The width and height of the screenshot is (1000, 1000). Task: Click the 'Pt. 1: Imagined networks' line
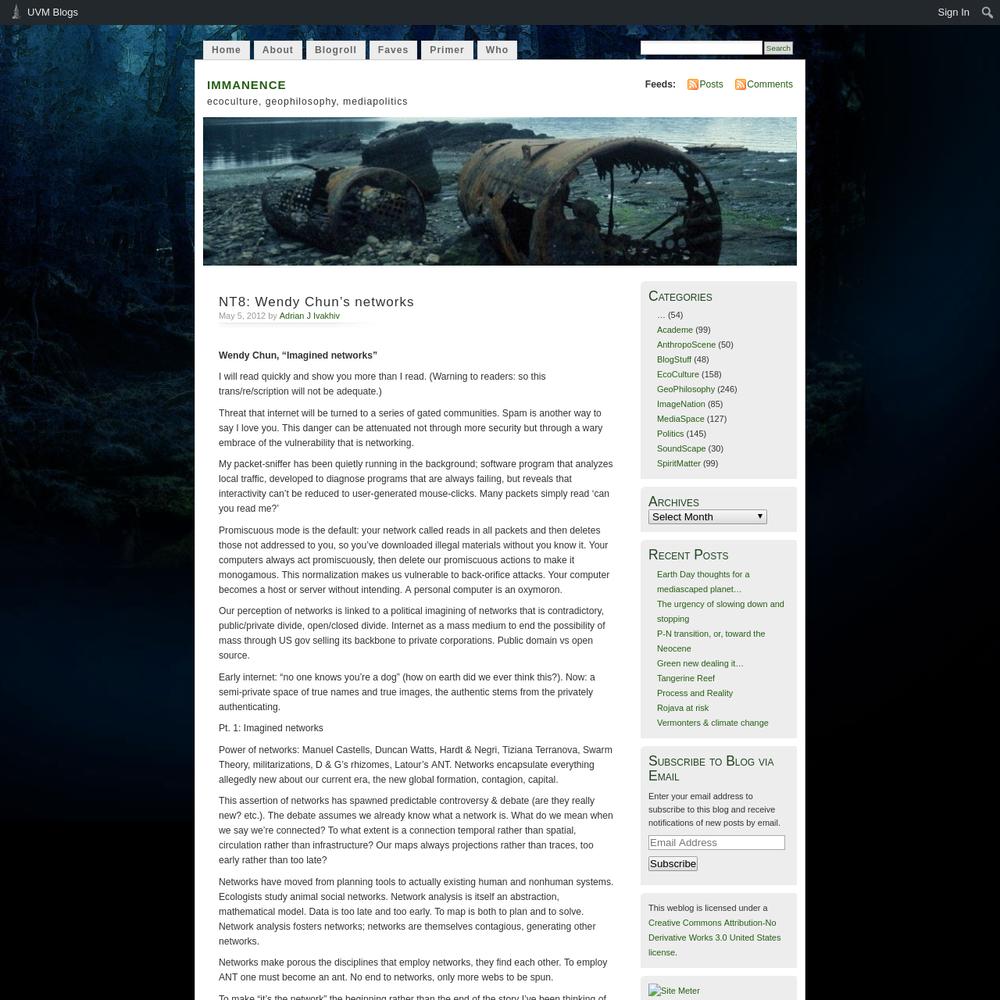pyautogui.click(x=271, y=728)
